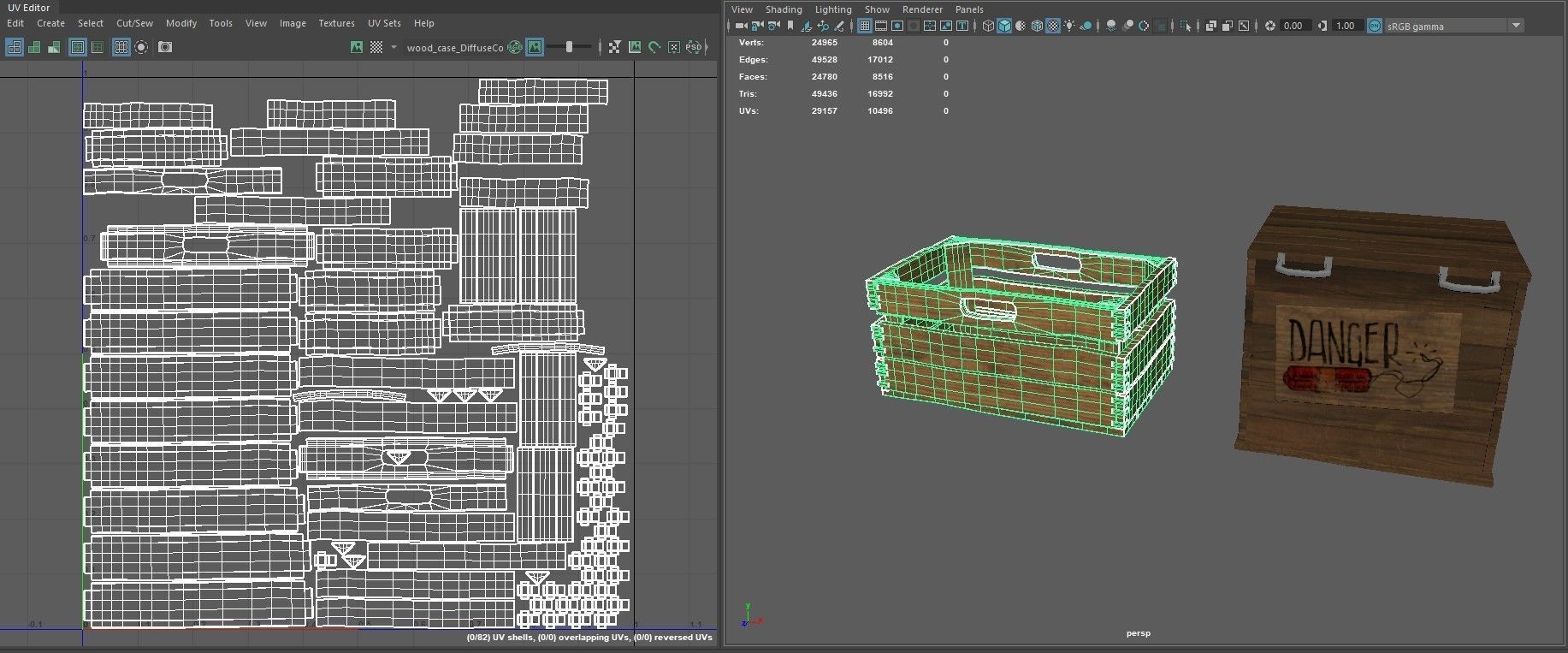Click the 2D pan/zoom icon
Image resolution: width=1568 pixels, height=653 pixels.
(823, 26)
